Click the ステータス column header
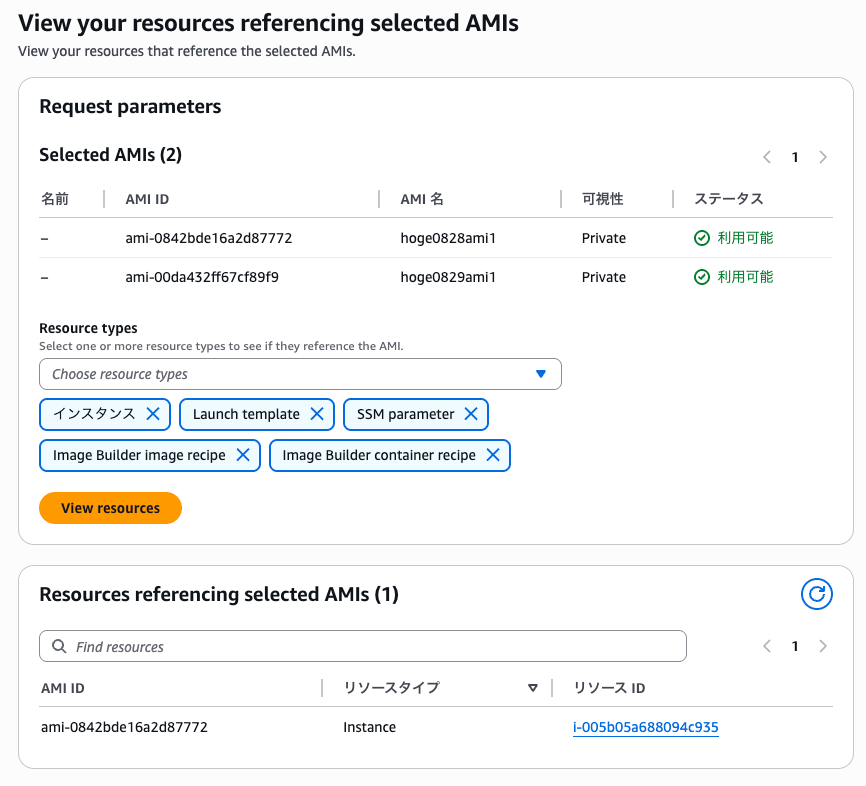This screenshot has width=866, height=786. point(728,199)
